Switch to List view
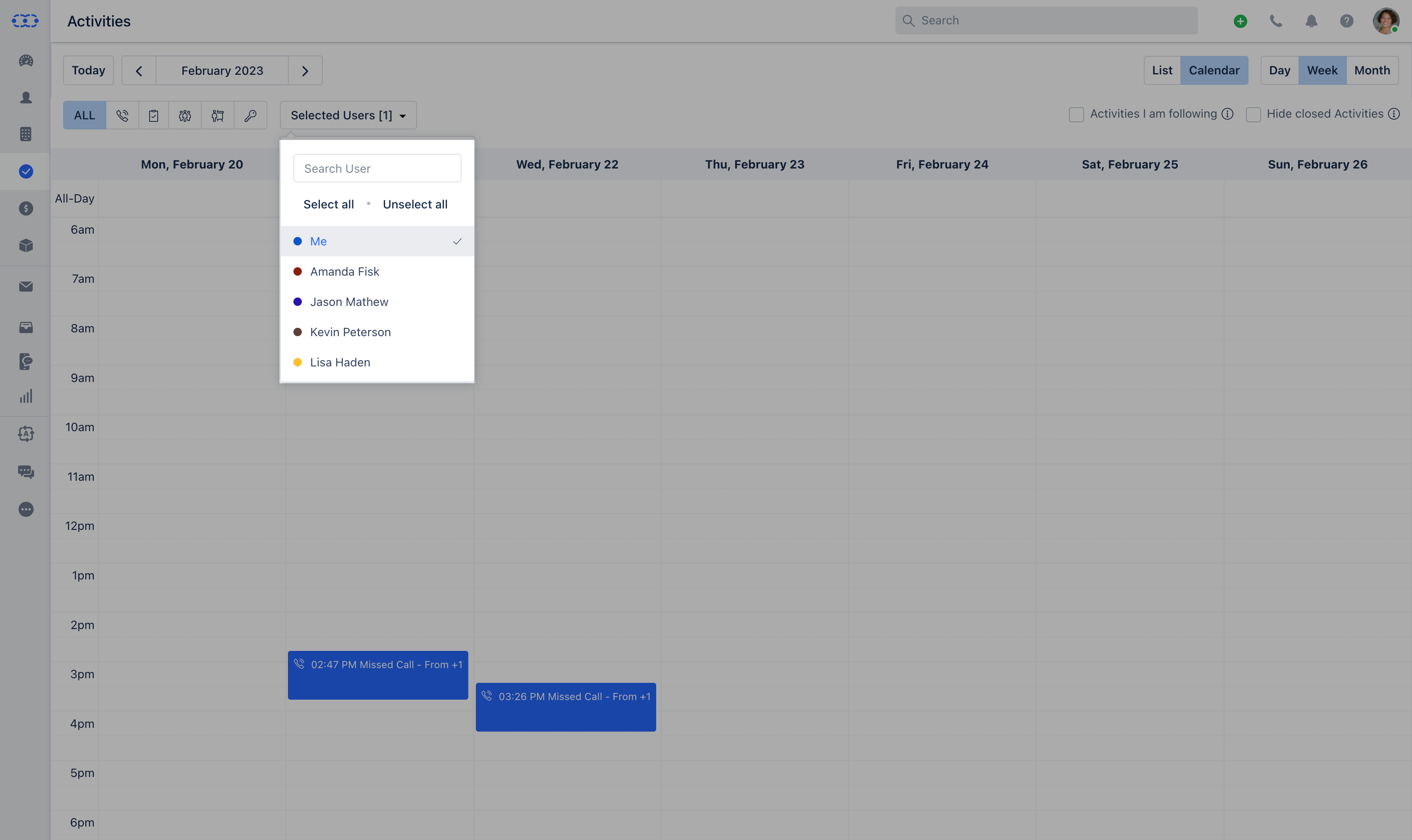 click(x=1162, y=71)
